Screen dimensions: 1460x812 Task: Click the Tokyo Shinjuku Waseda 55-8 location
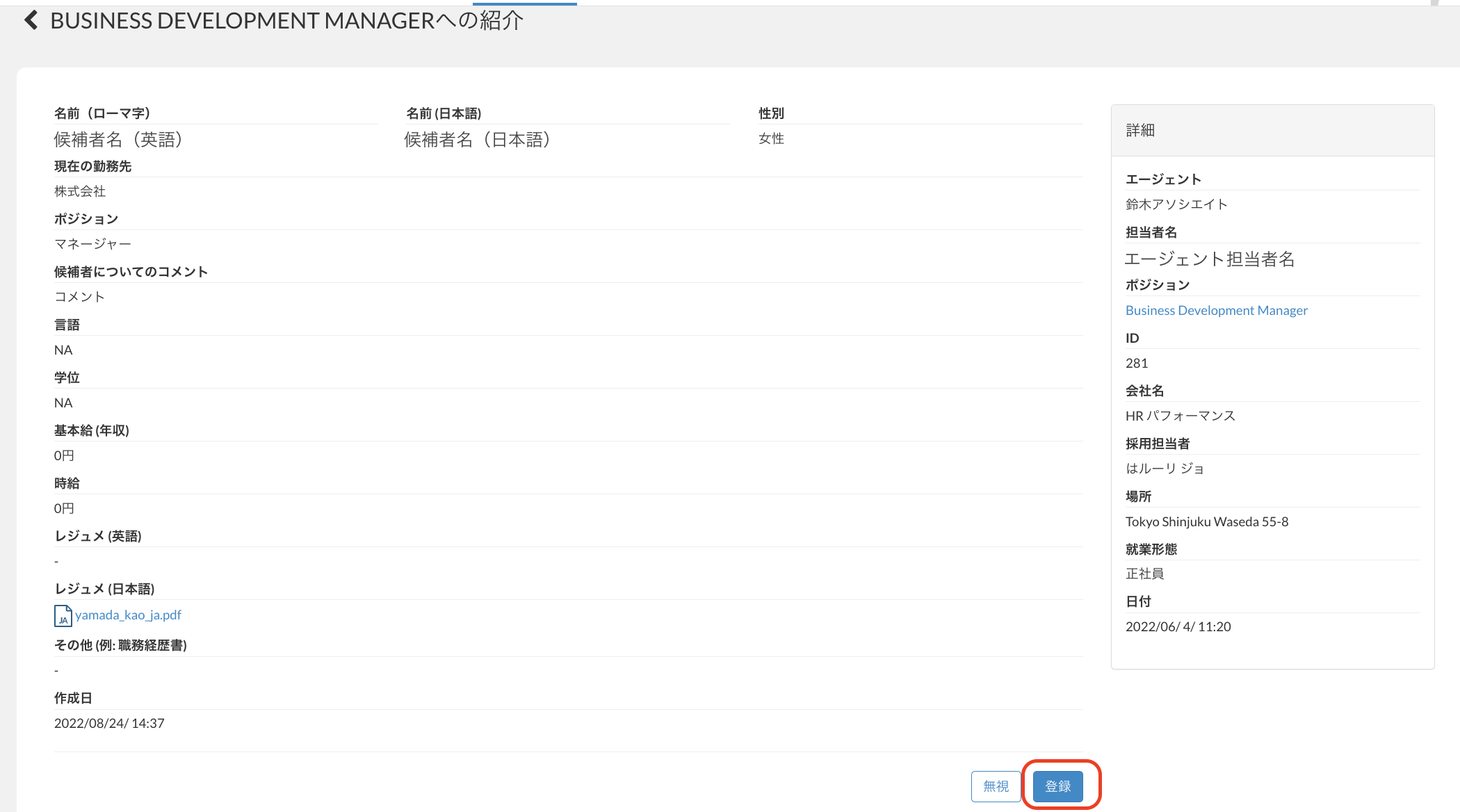coord(1206,521)
